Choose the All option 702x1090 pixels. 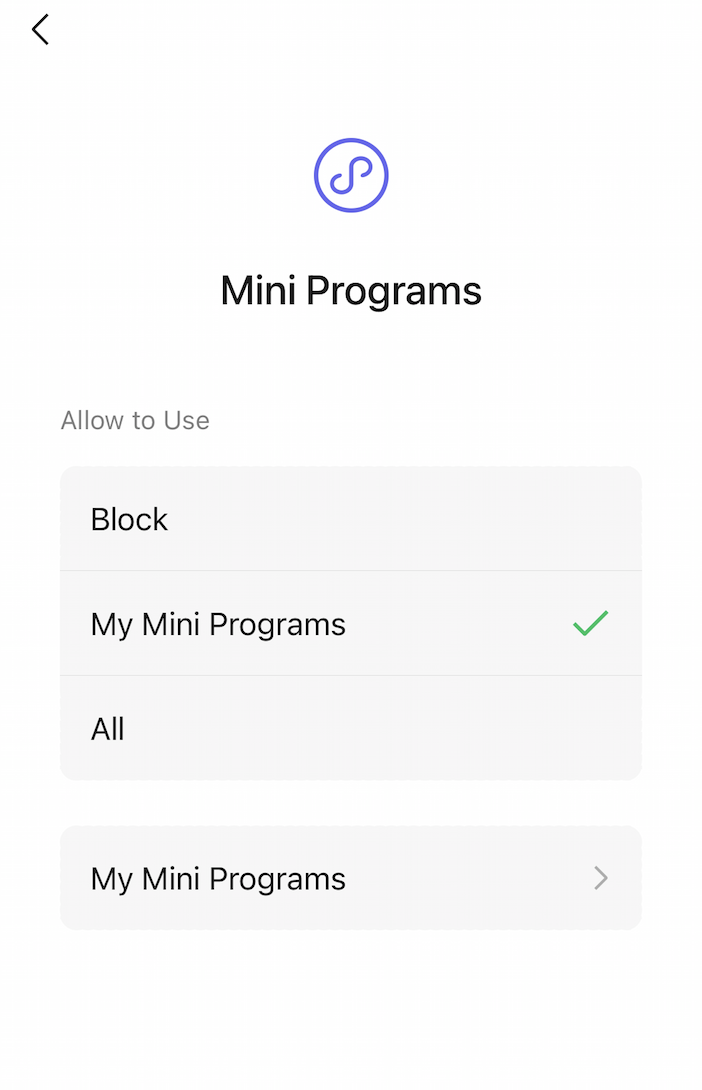coord(350,728)
